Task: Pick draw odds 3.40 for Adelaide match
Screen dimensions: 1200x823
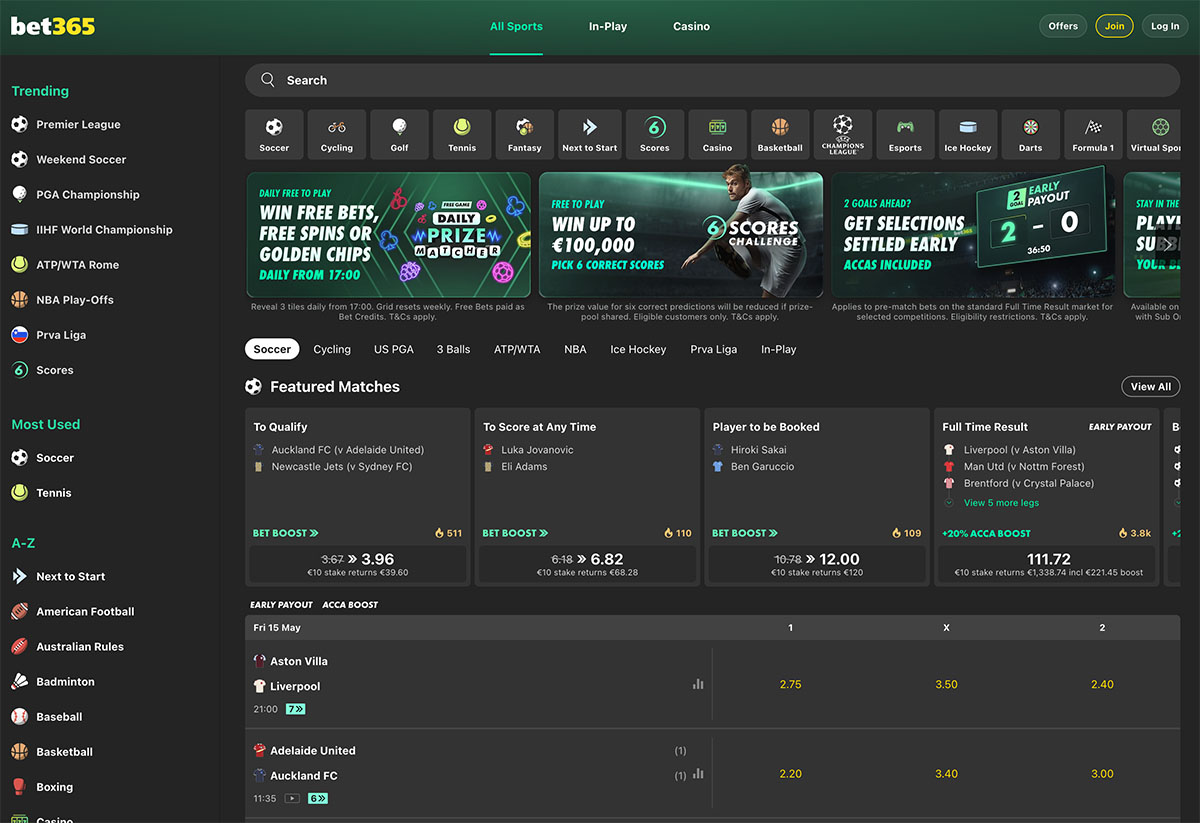Action: click(946, 774)
